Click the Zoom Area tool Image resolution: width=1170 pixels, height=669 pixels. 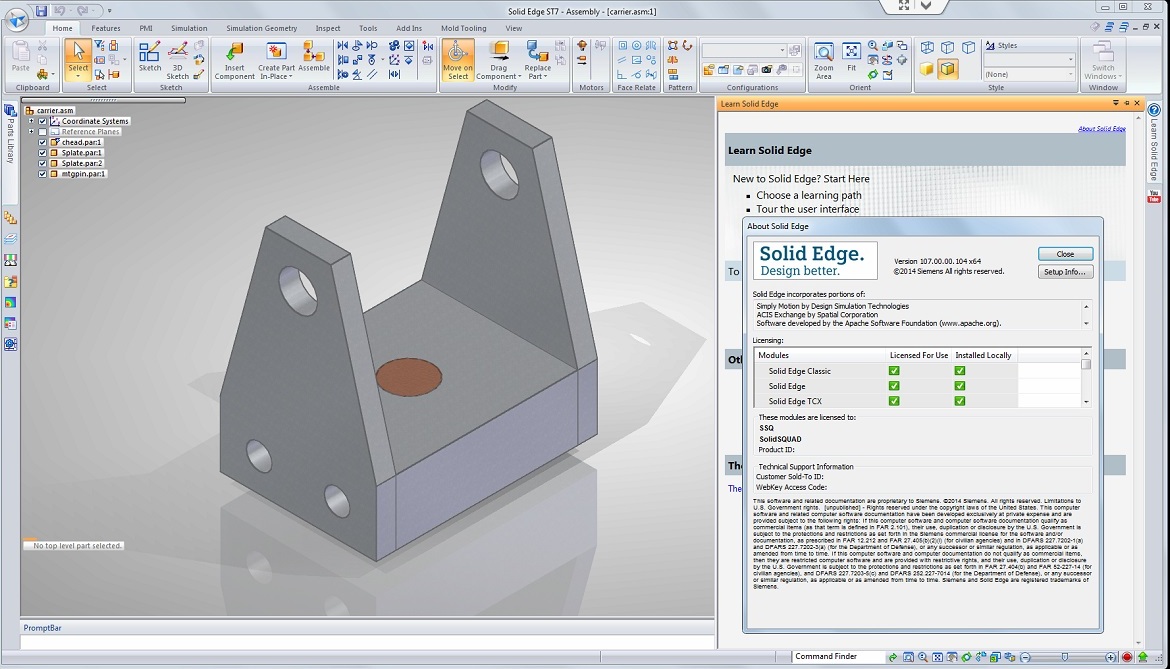[824, 60]
